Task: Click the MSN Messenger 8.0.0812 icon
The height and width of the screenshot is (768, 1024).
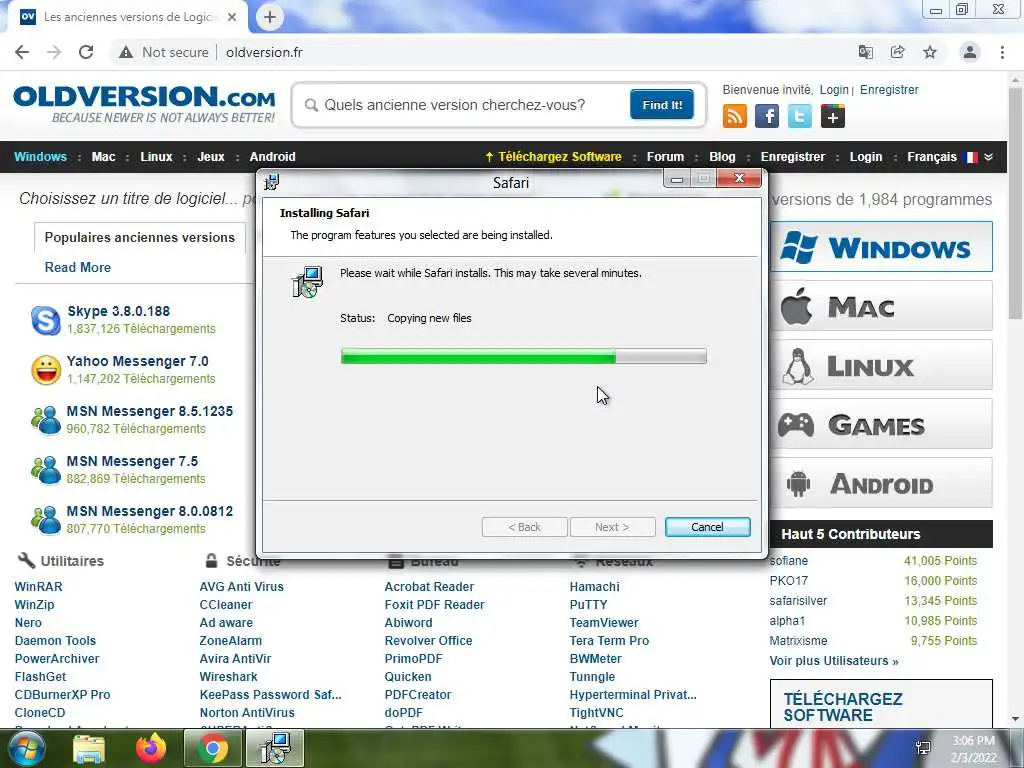Action: (x=46, y=520)
